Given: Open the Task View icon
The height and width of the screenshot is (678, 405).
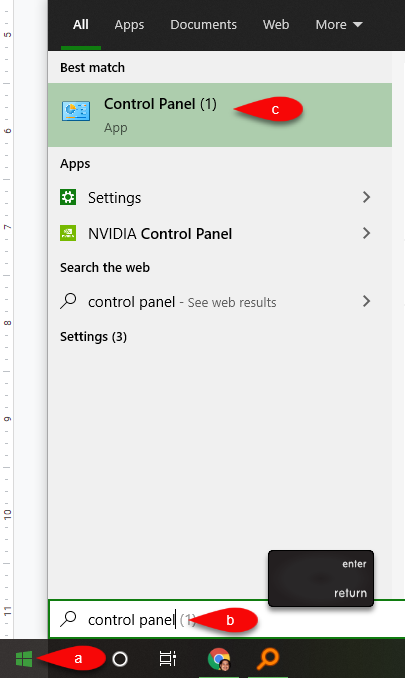Looking at the screenshot, I should click(167, 659).
